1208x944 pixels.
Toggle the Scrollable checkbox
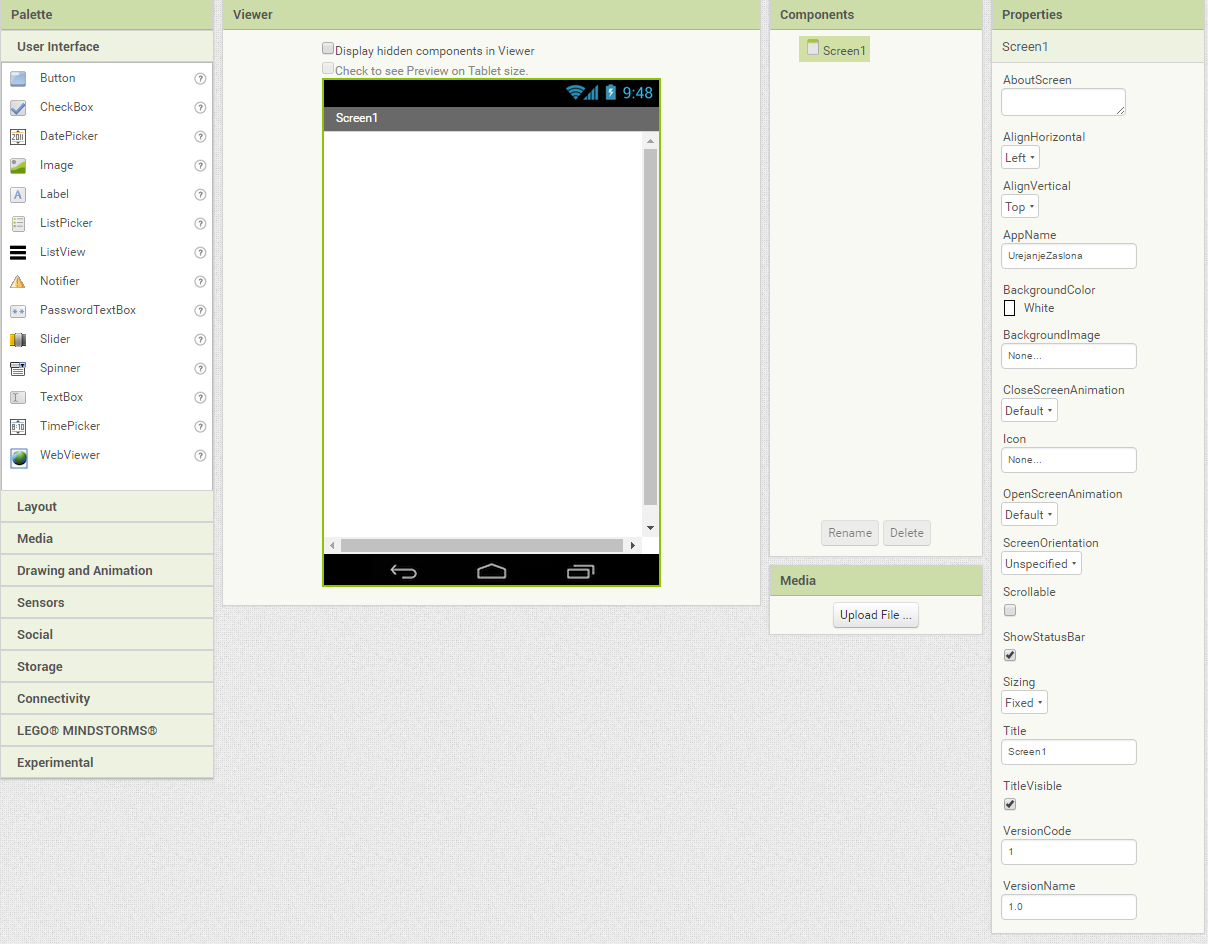1010,610
